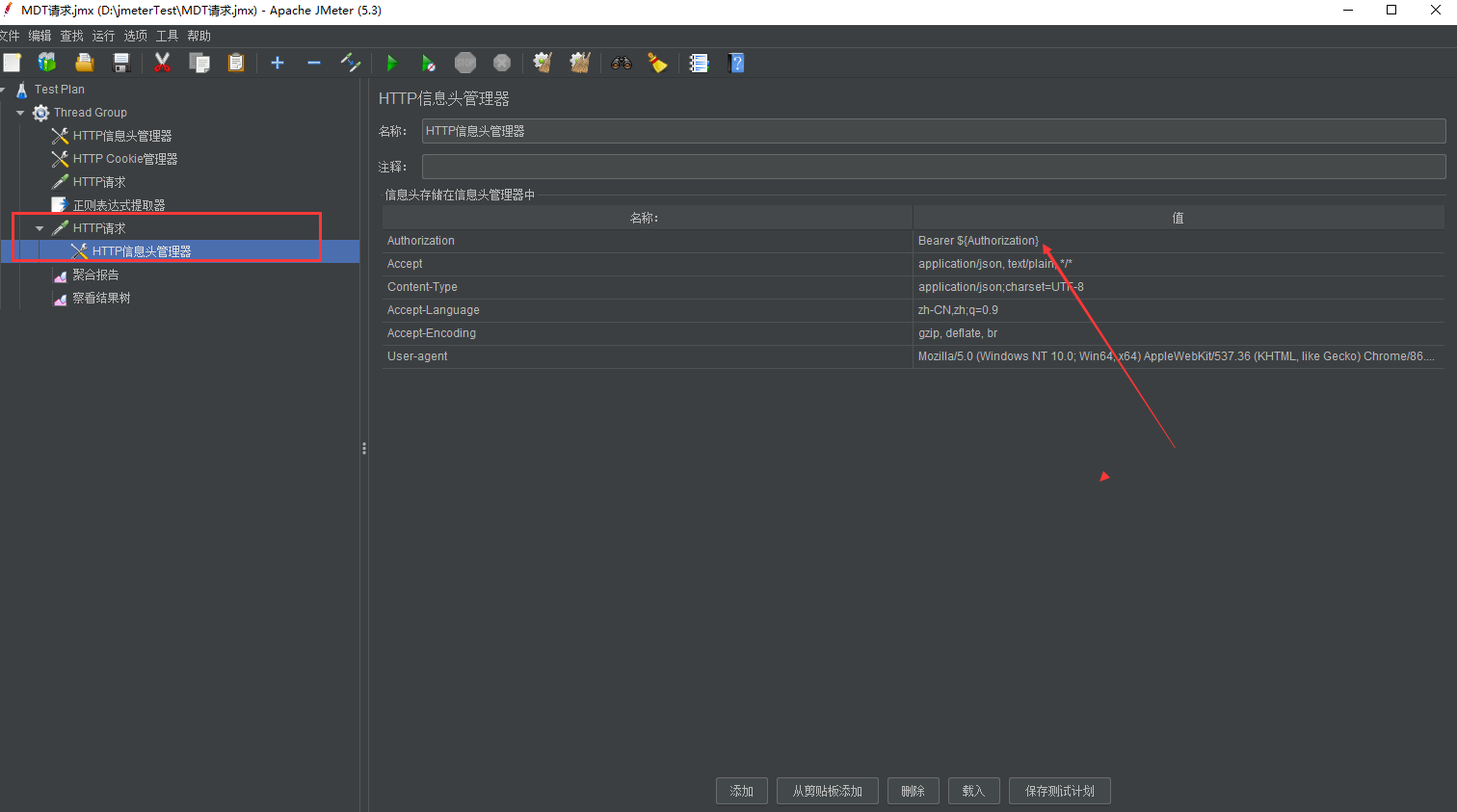Click the Mozilla/5.0 user-agent value cell
This screenshot has height=812, width=1457.
coord(1179,356)
